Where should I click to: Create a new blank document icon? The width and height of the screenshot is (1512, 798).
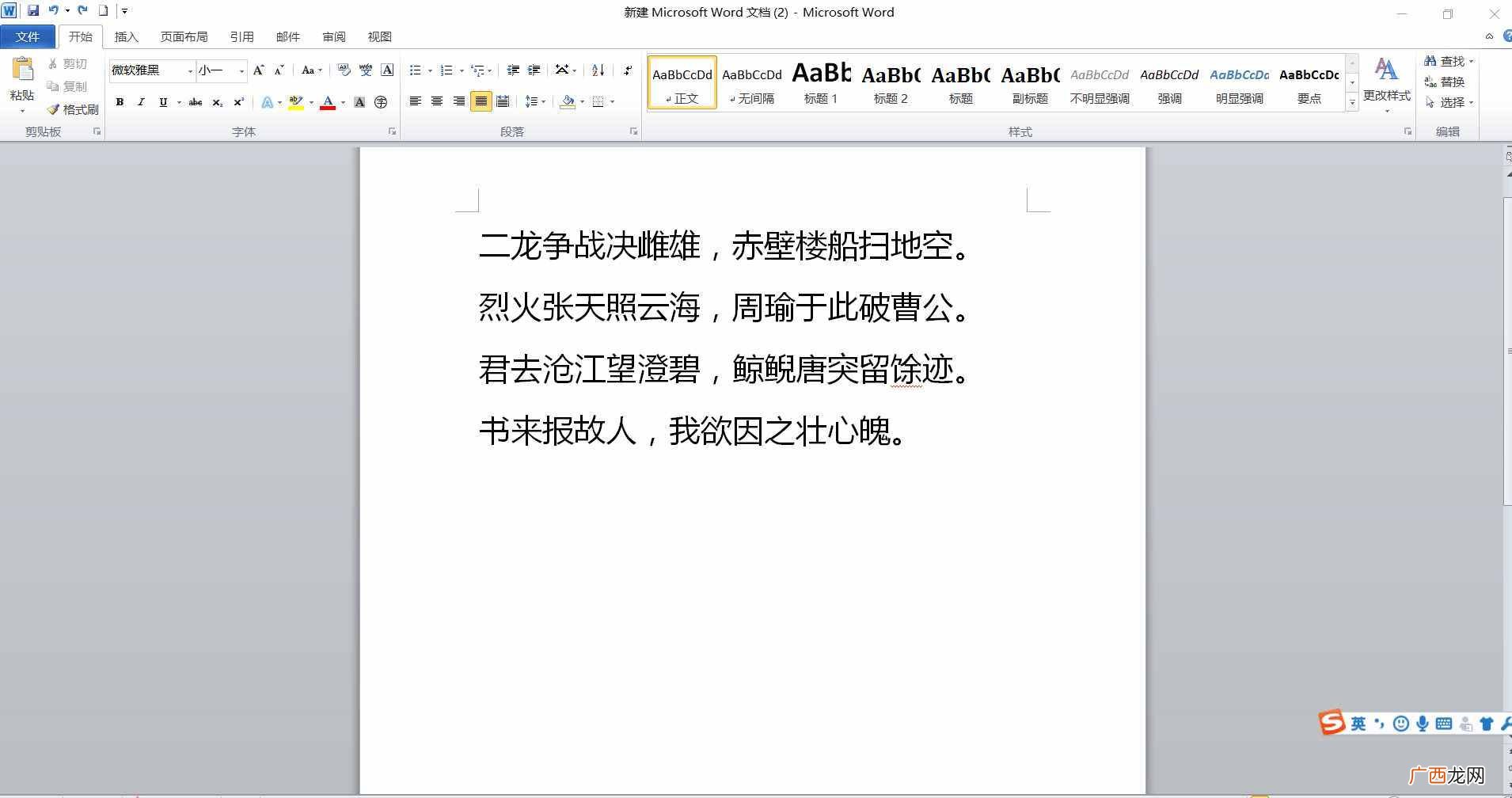coord(103,11)
